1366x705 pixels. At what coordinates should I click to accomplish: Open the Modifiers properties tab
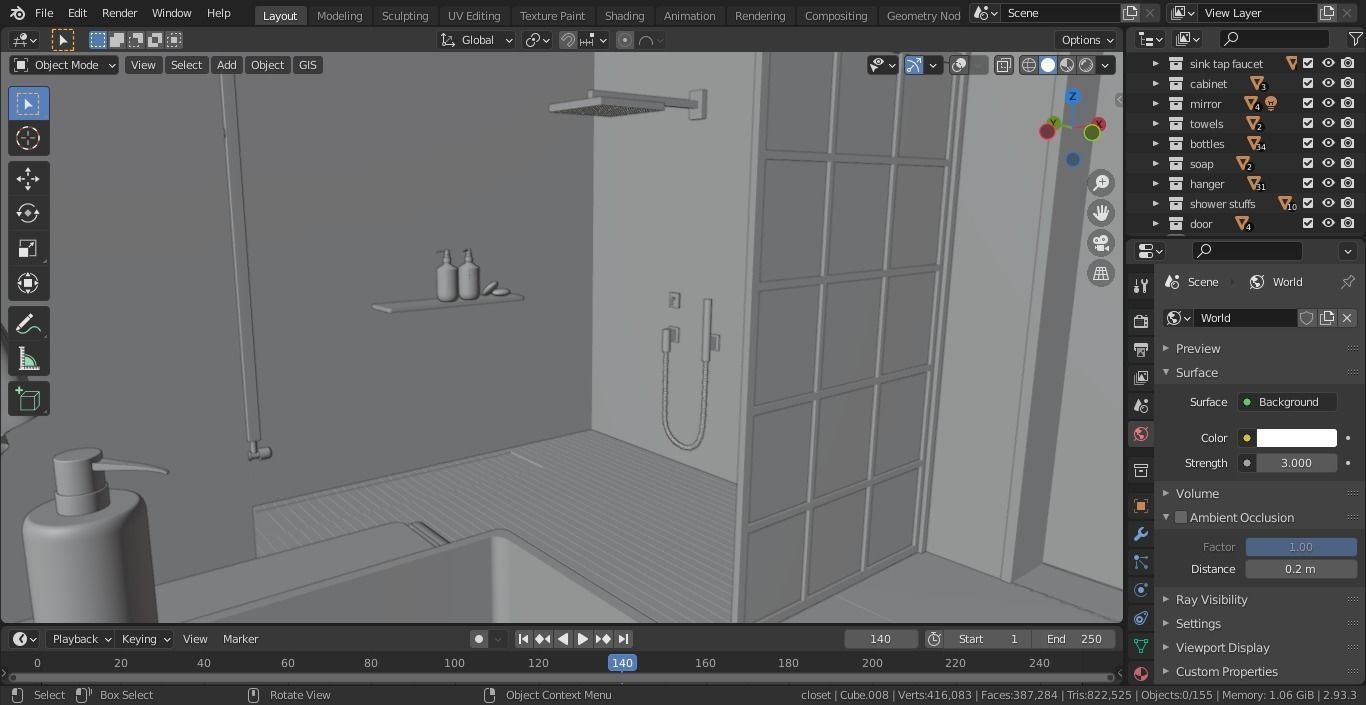1140,534
